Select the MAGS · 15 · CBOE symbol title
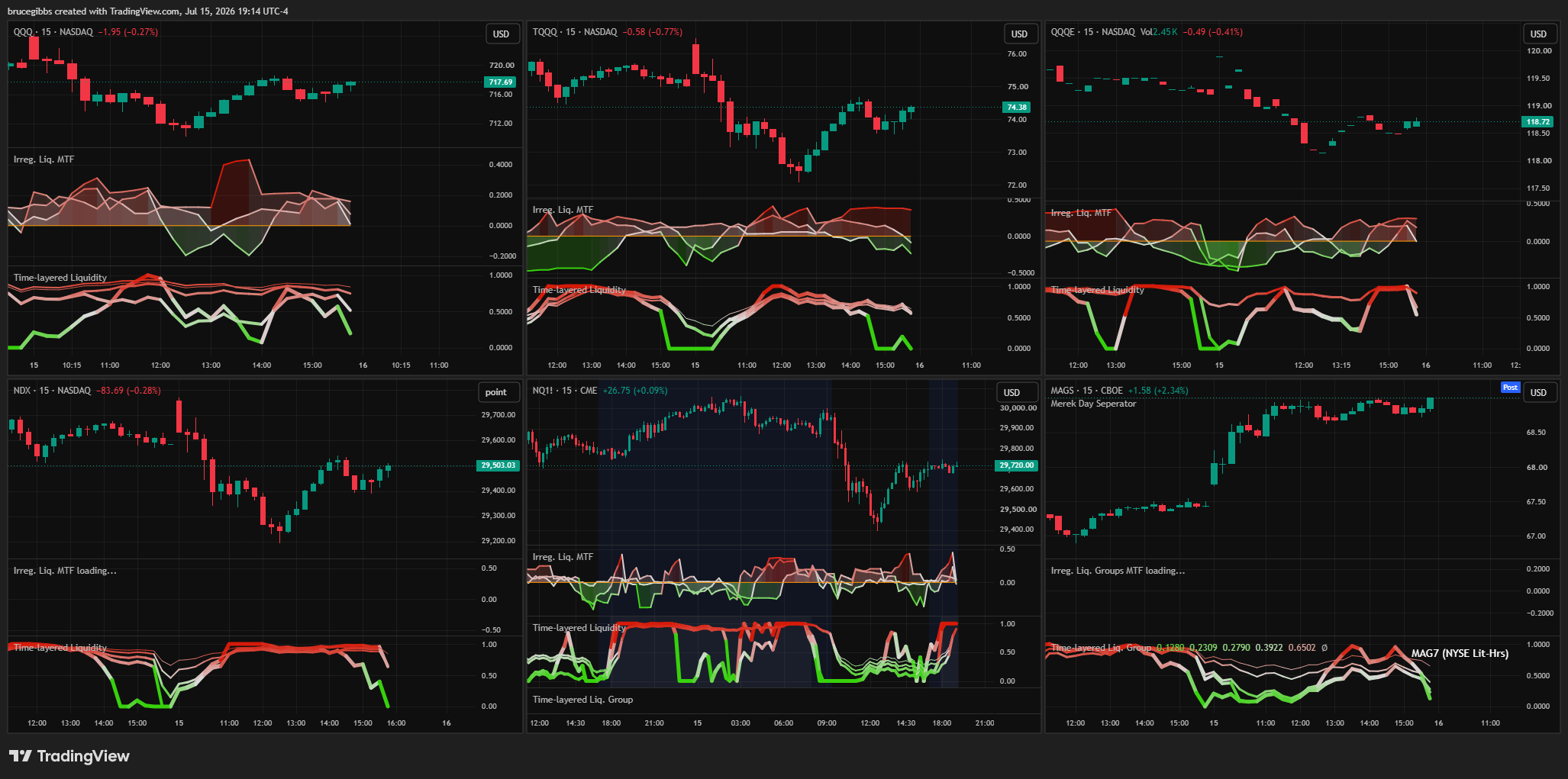The height and width of the screenshot is (779, 1568). pos(1086,391)
